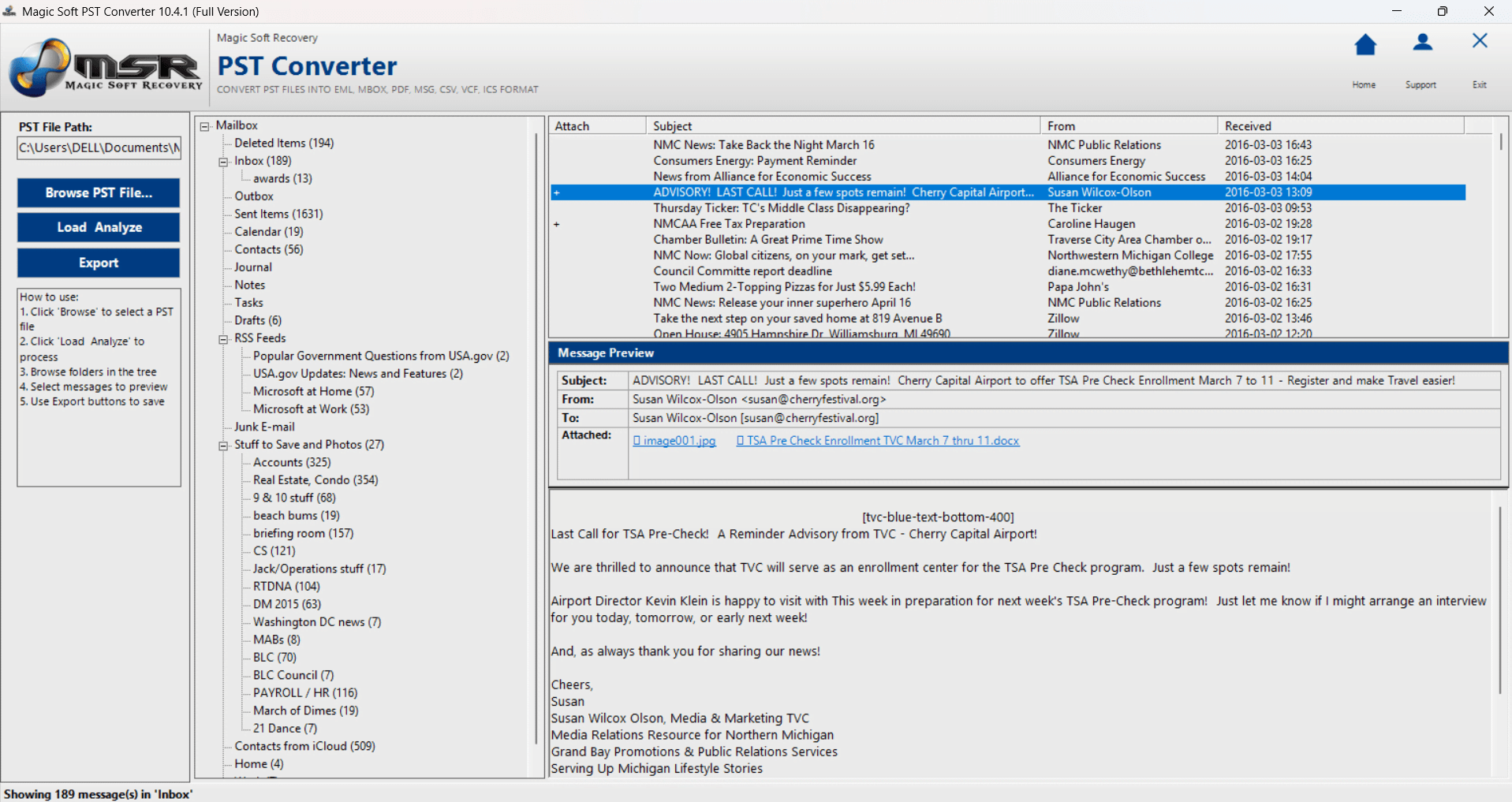The image size is (1512, 802).
Task: Collapse the Inbox folder node
Action: click(223, 162)
